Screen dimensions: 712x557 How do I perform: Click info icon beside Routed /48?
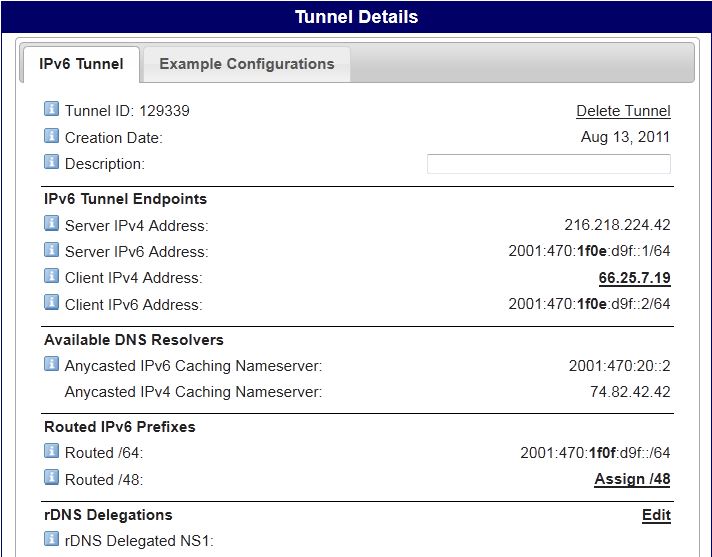coord(52,478)
